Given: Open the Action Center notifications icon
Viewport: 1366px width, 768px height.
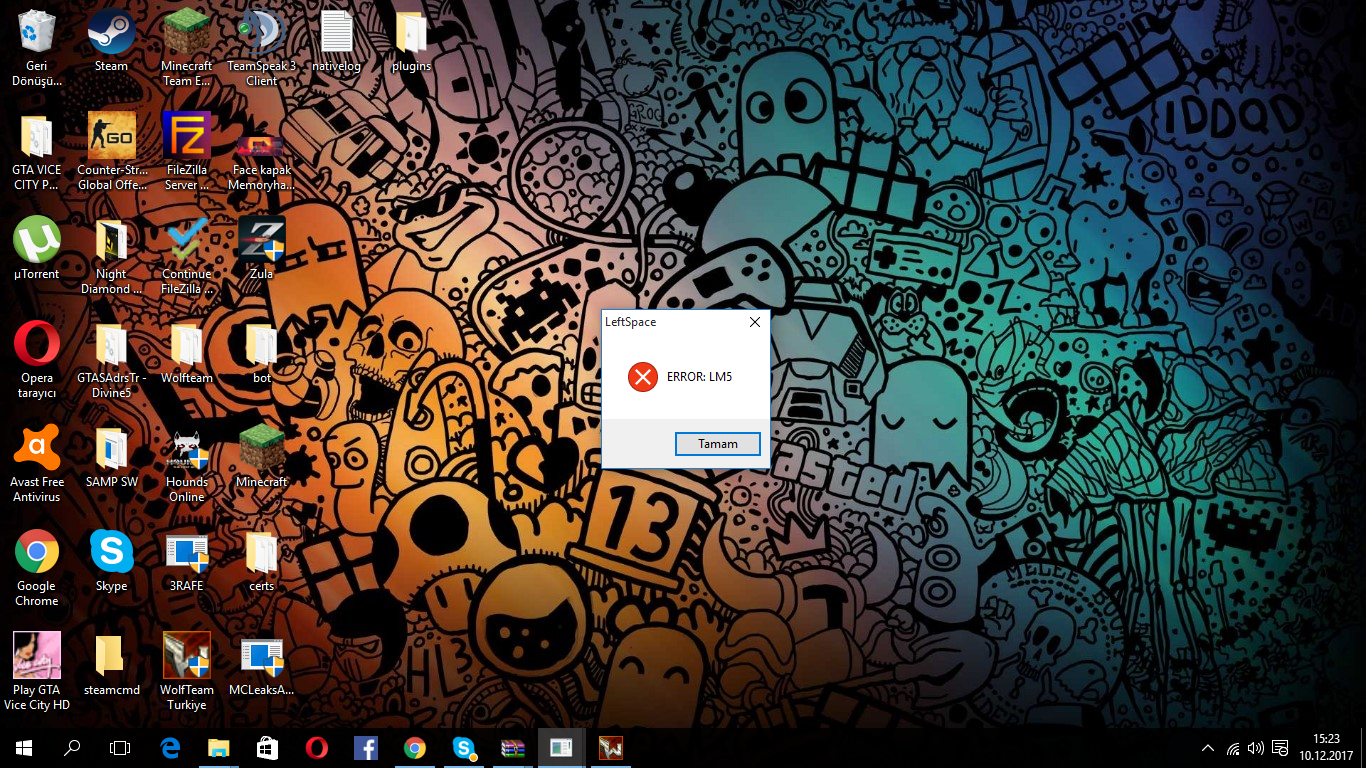Looking at the screenshot, I should click(1280, 748).
